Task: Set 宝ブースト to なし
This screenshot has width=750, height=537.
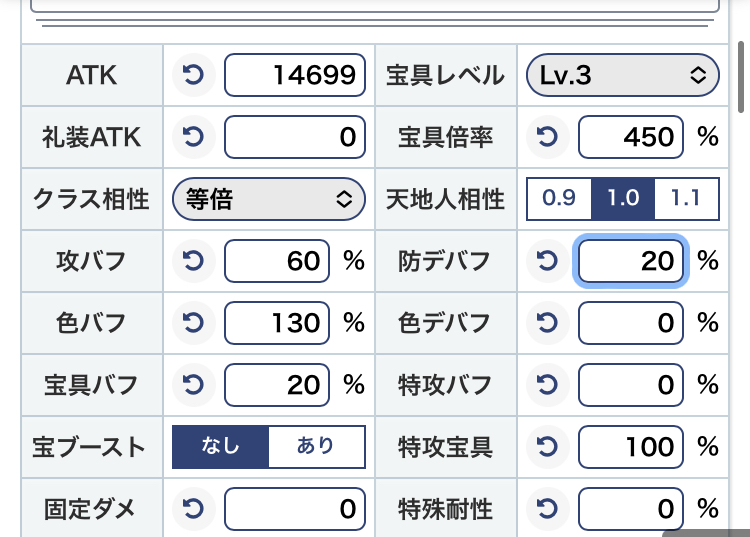Action: point(220,446)
